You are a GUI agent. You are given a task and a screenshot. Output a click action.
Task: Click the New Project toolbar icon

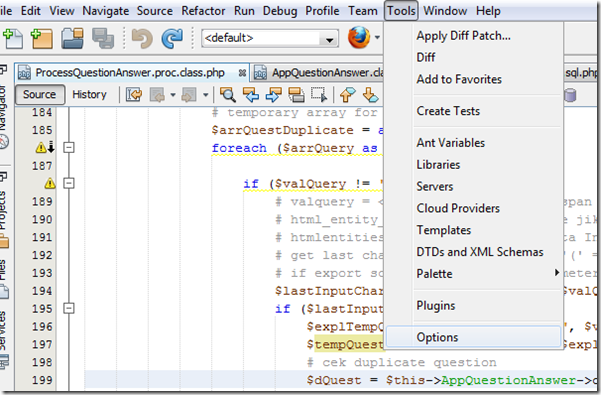[x=41, y=38]
